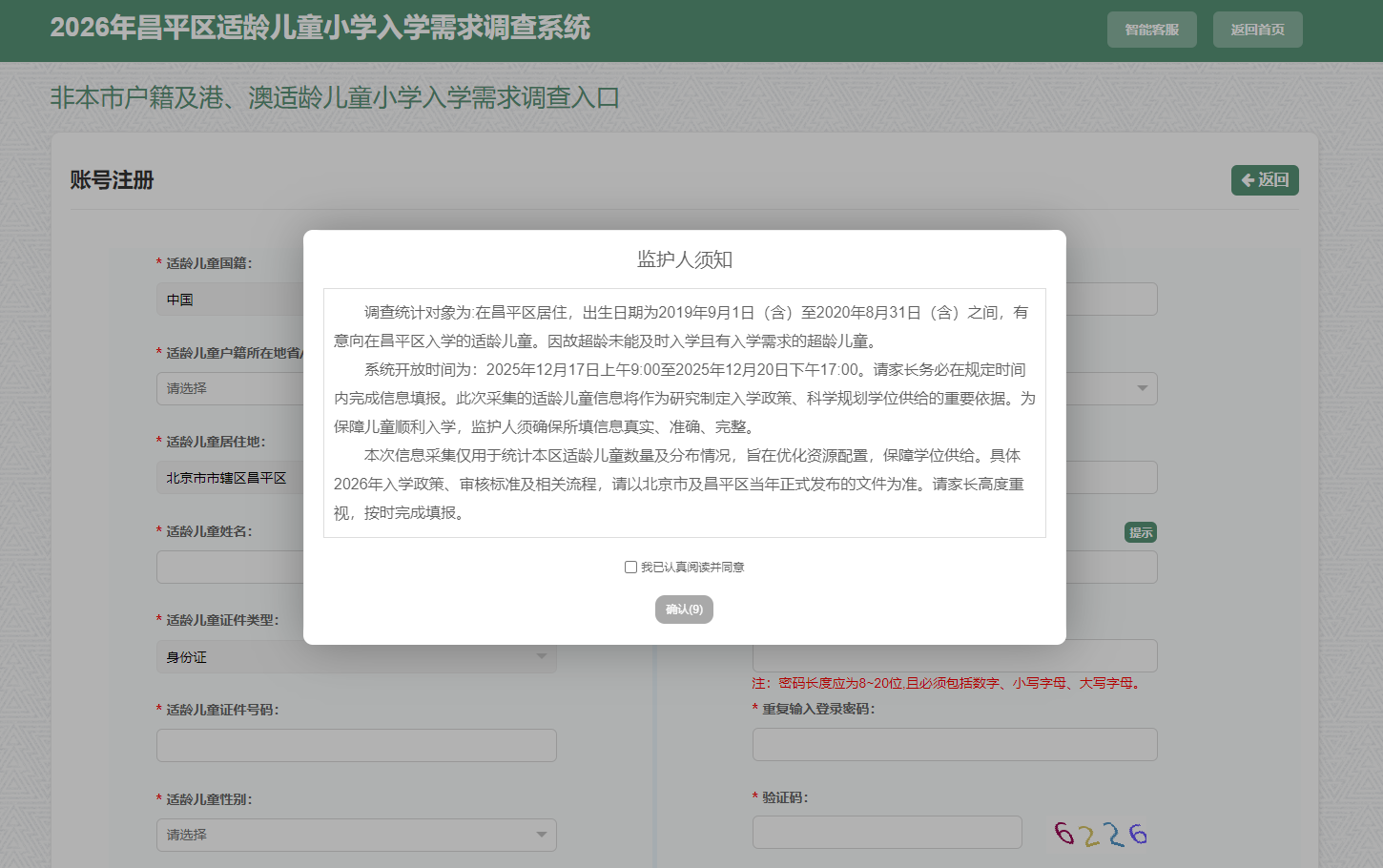Click the 适龄儿童姓名 input box
The width and height of the screenshot is (1383, 868).
(x=229, y=568)
